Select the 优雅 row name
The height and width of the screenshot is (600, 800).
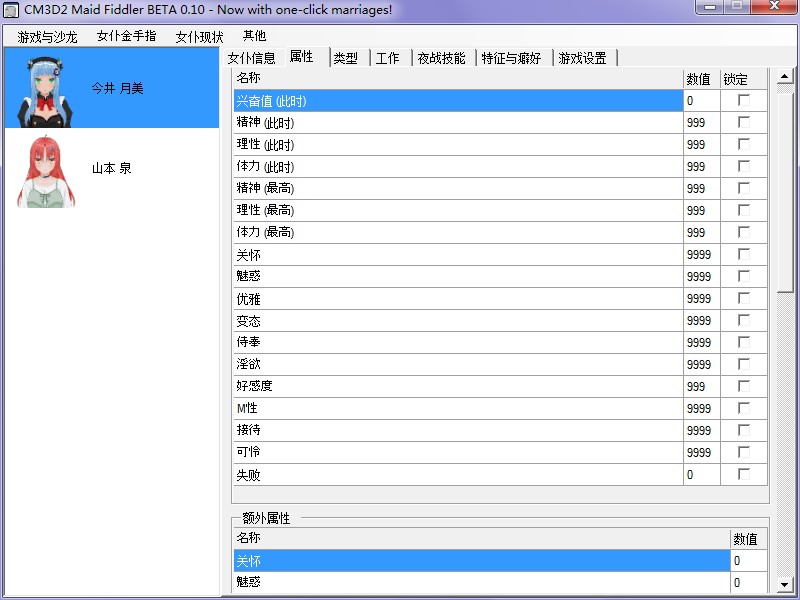pos(458,298)
